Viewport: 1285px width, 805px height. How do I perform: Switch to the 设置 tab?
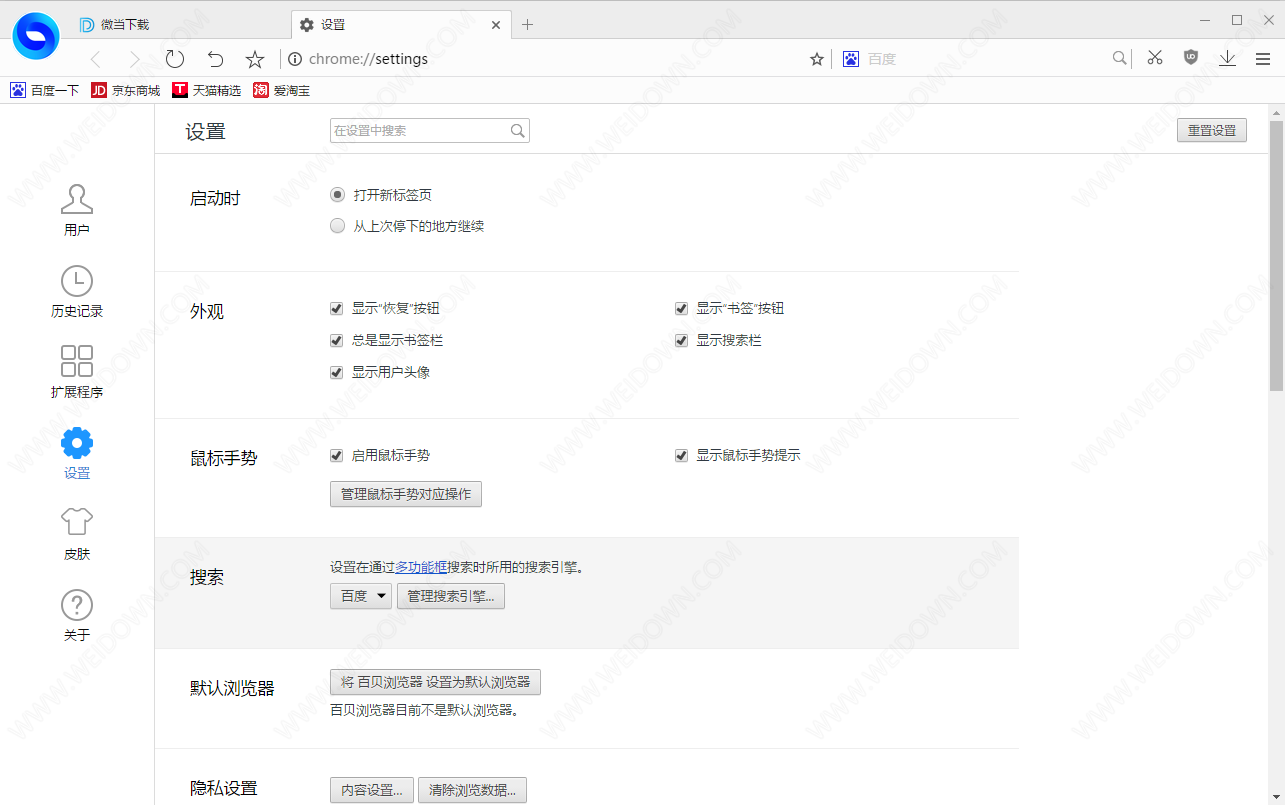pyautogui.click(x=400, y=24)
